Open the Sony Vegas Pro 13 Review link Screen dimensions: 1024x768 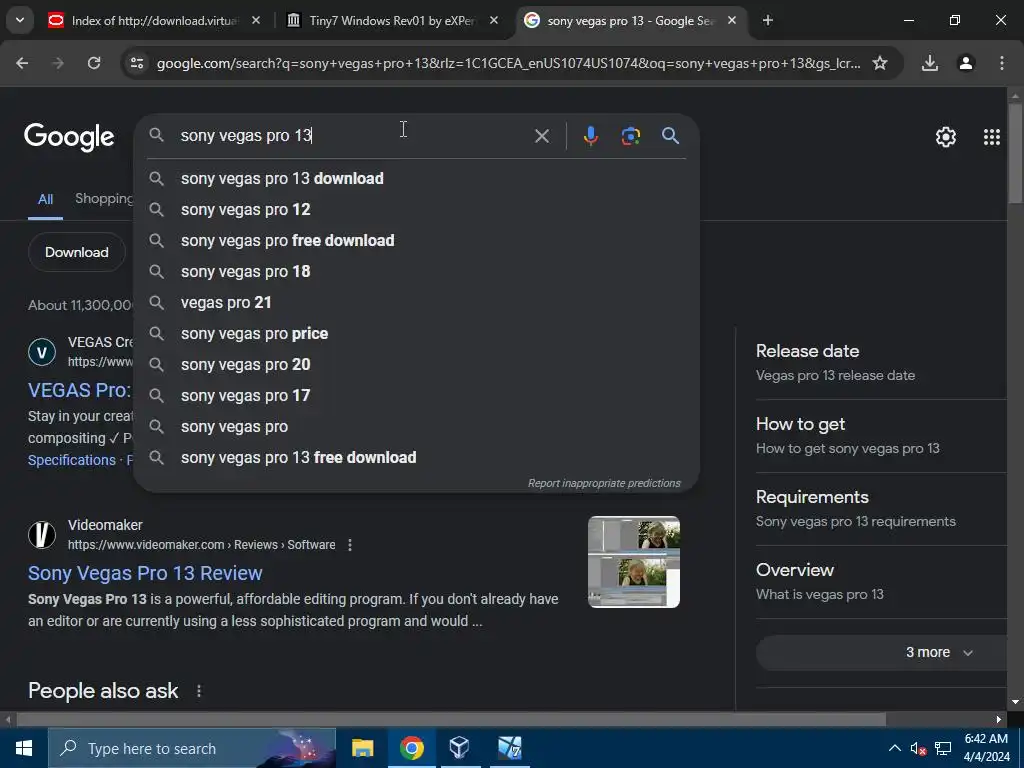click(x=145, y=573)
